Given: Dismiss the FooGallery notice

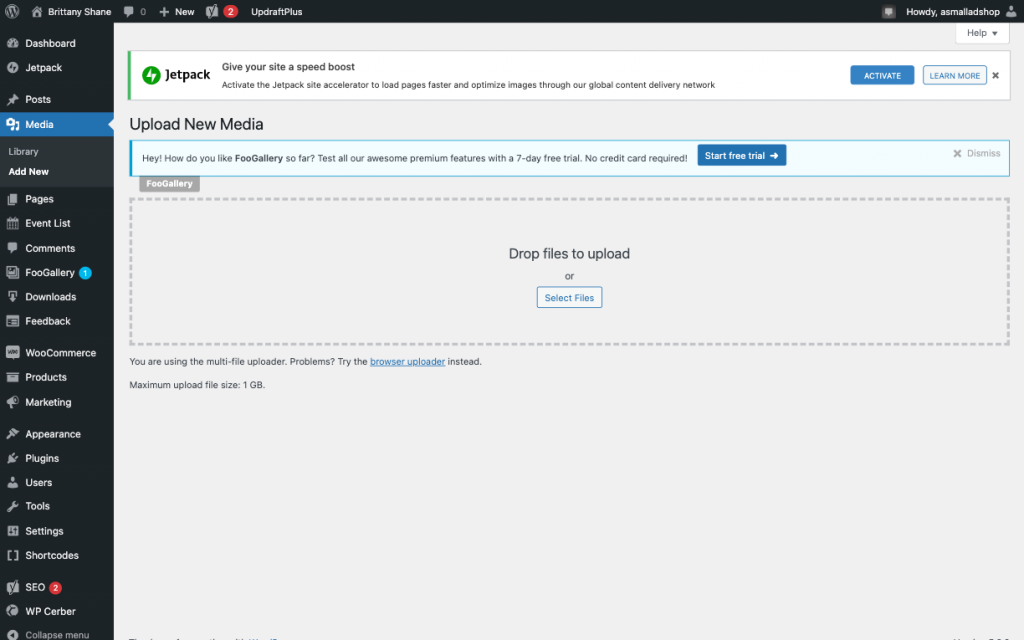Looking at the screenshot, I should [976, 153].
